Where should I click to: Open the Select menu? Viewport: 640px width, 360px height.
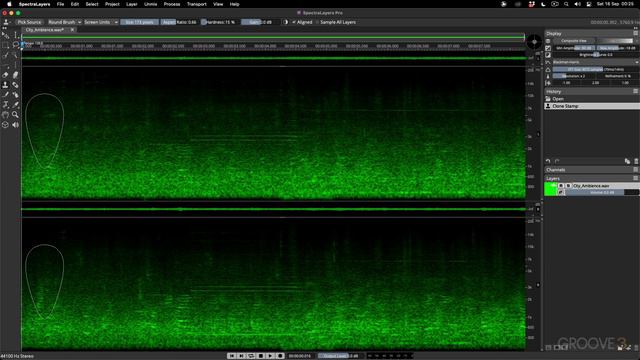[x=92, y=4]
